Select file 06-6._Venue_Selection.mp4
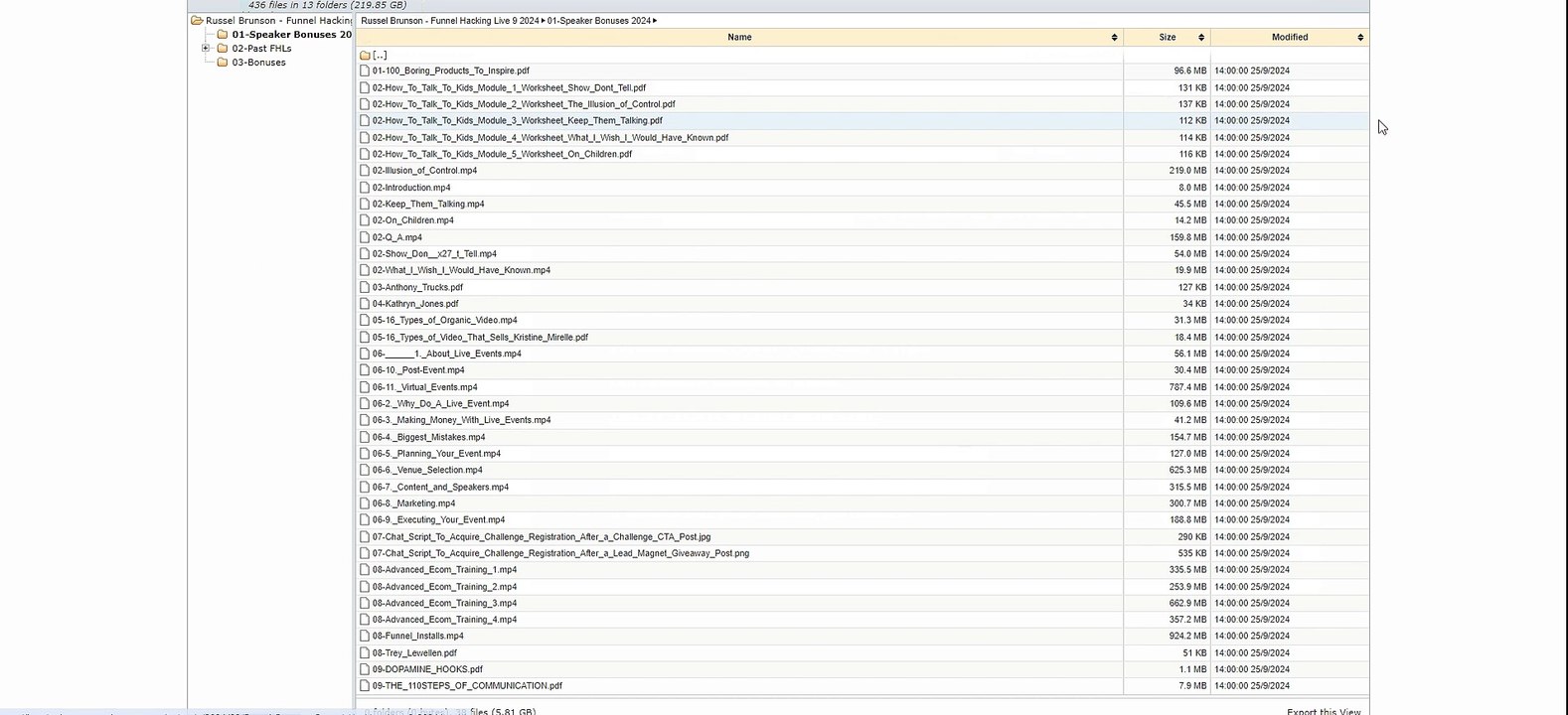Screen dimensions: 1568x715 coord(427,470)
